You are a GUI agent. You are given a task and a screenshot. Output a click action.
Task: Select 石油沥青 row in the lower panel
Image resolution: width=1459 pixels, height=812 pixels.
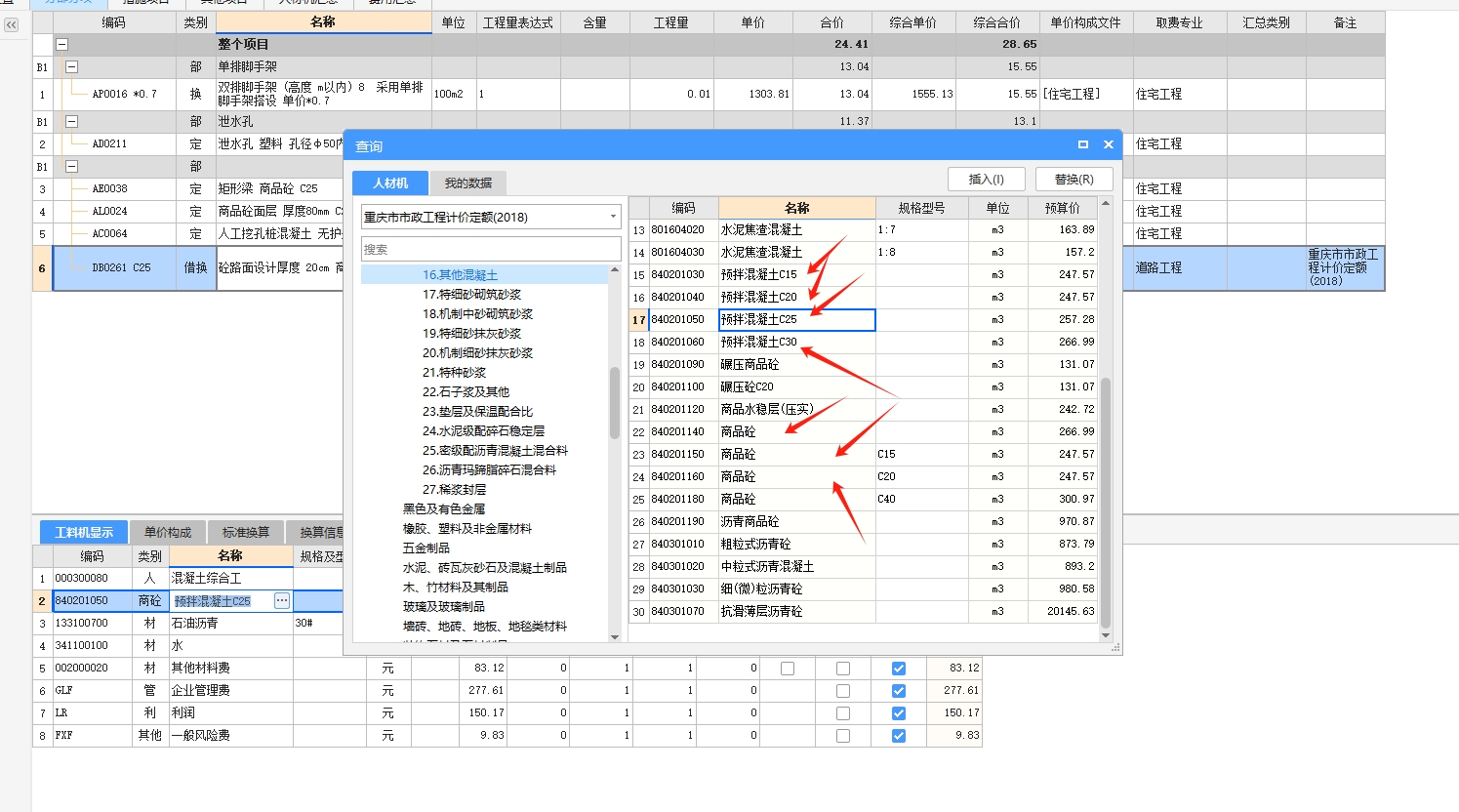188,624
